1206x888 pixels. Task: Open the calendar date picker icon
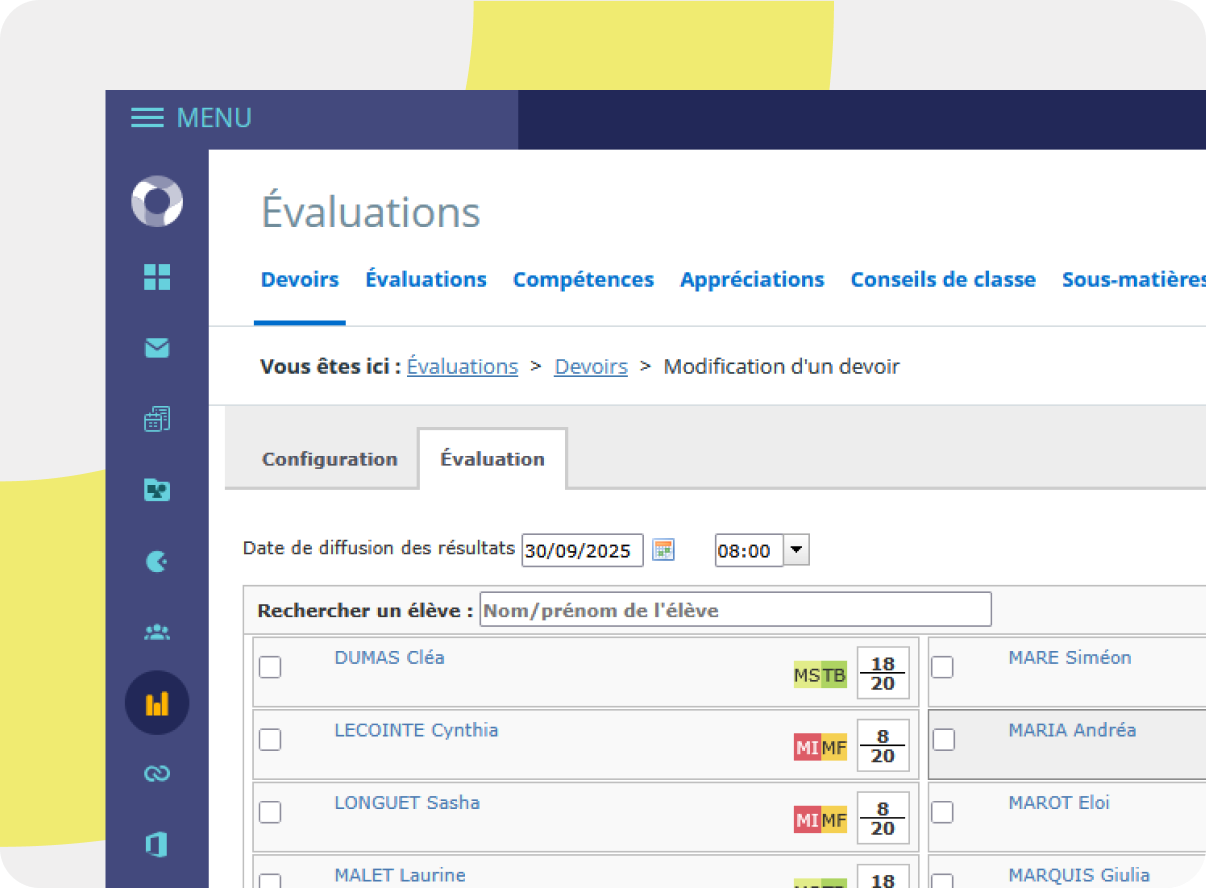[663, 550]
